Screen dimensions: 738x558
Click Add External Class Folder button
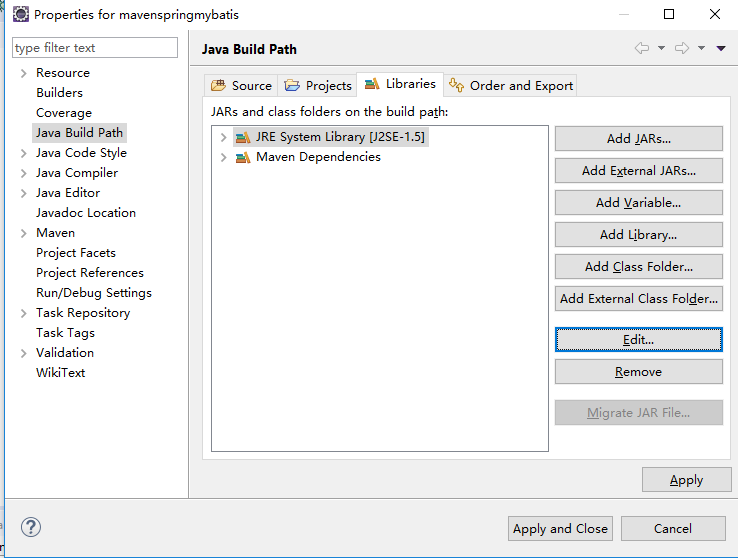[x=639, y=298]
